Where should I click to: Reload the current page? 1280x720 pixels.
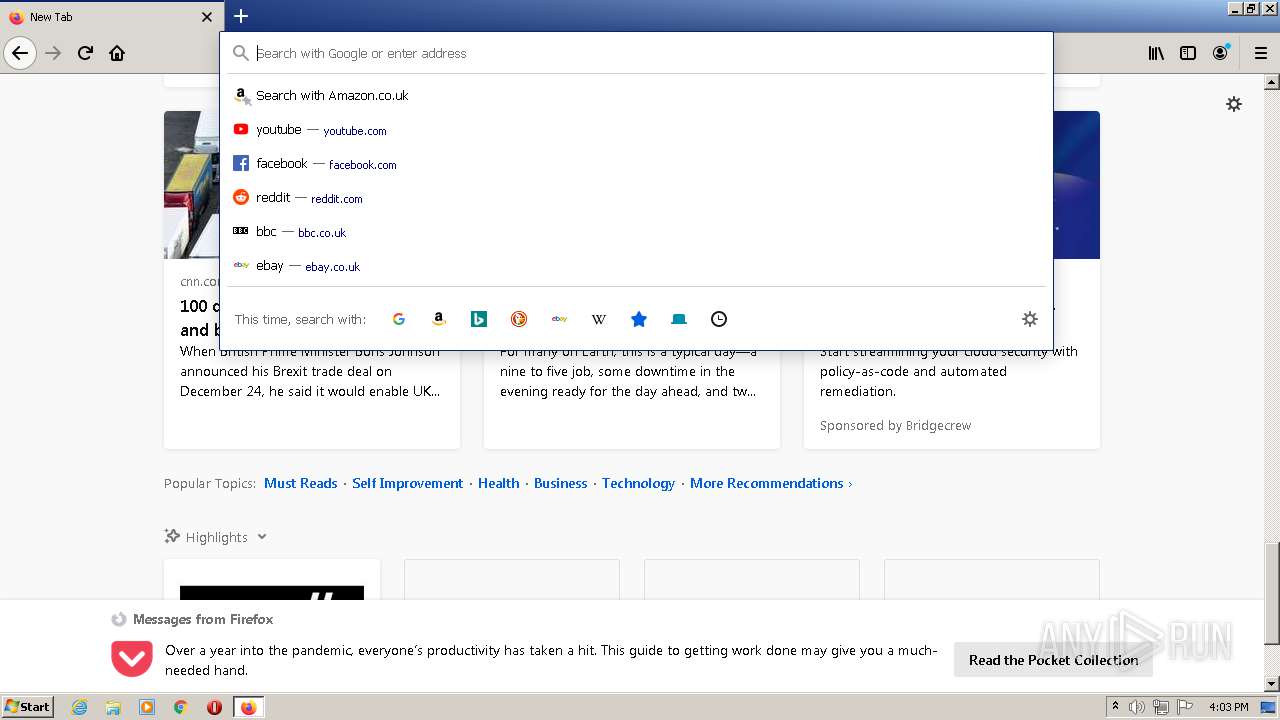86,53
